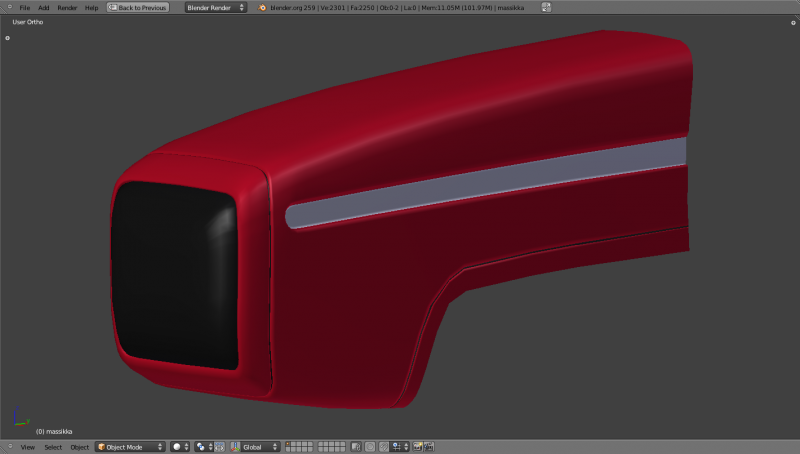Toggle the snap during transform icon
Screen dimensions: 800x454
pyautogui.click(x=385, y=447)
